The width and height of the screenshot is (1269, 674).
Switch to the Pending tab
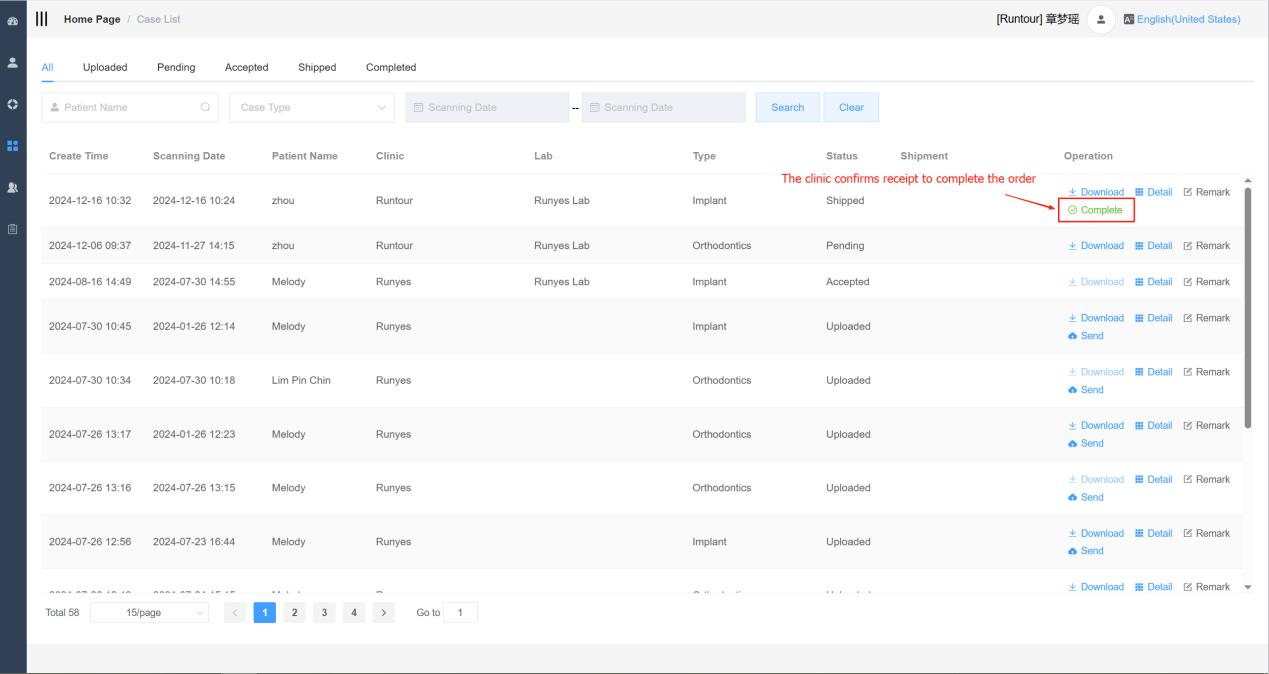click(176, 67)
